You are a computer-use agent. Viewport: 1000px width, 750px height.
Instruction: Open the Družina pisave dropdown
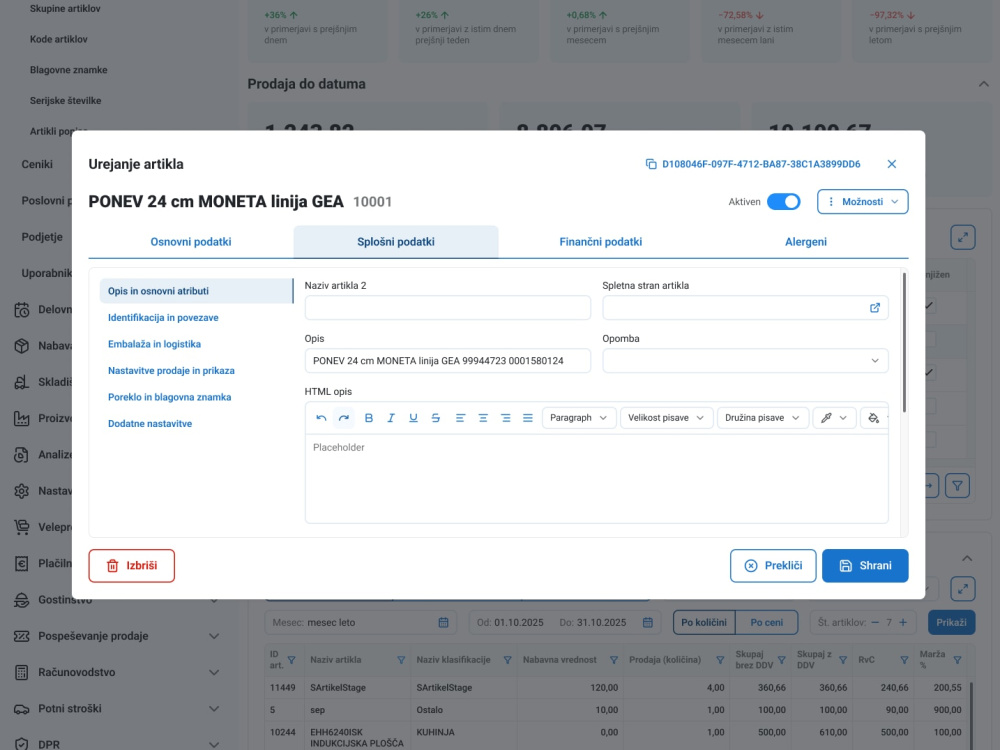pos(763,418)
